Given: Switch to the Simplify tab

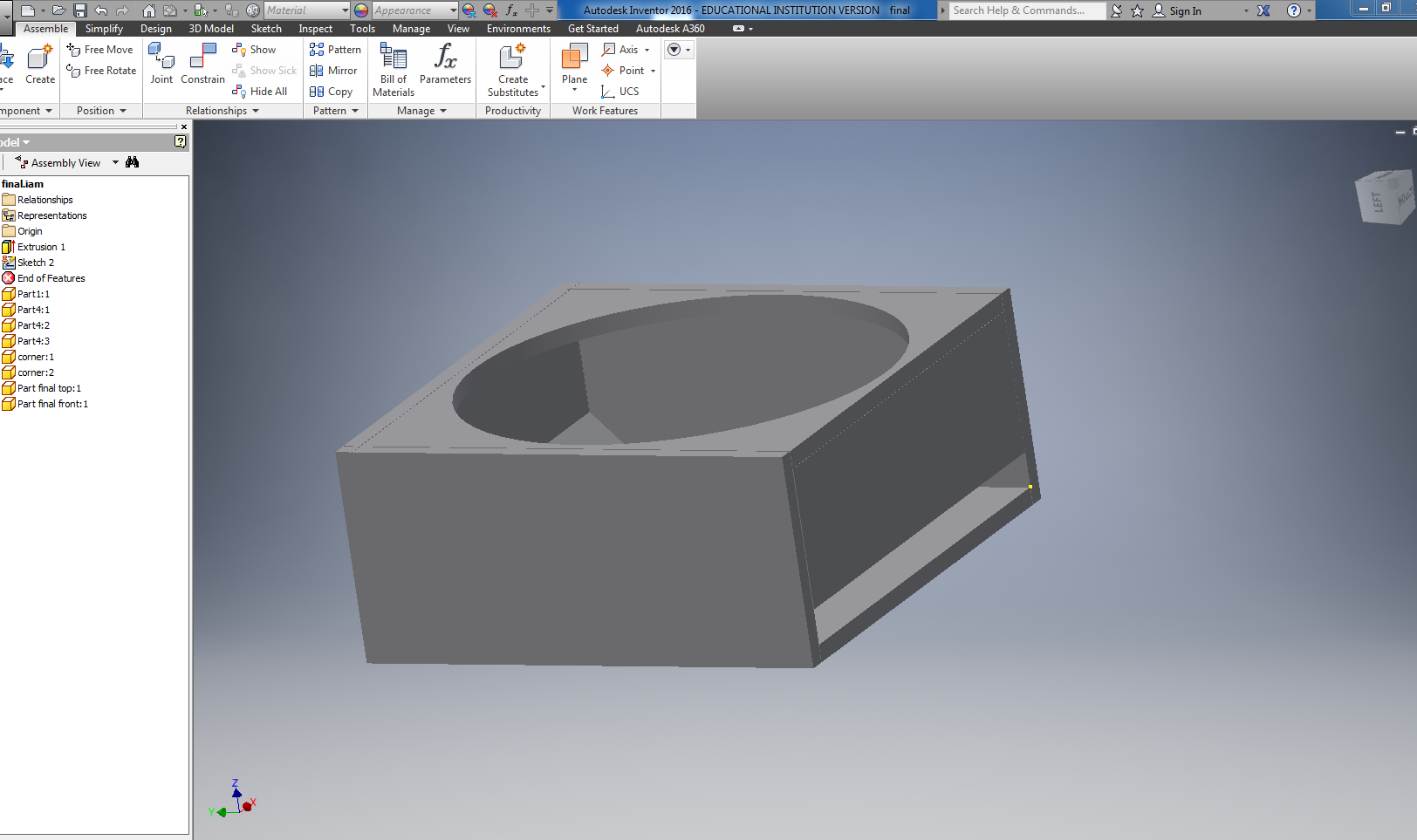Looking at the screenshot, I should coord(104,29).
